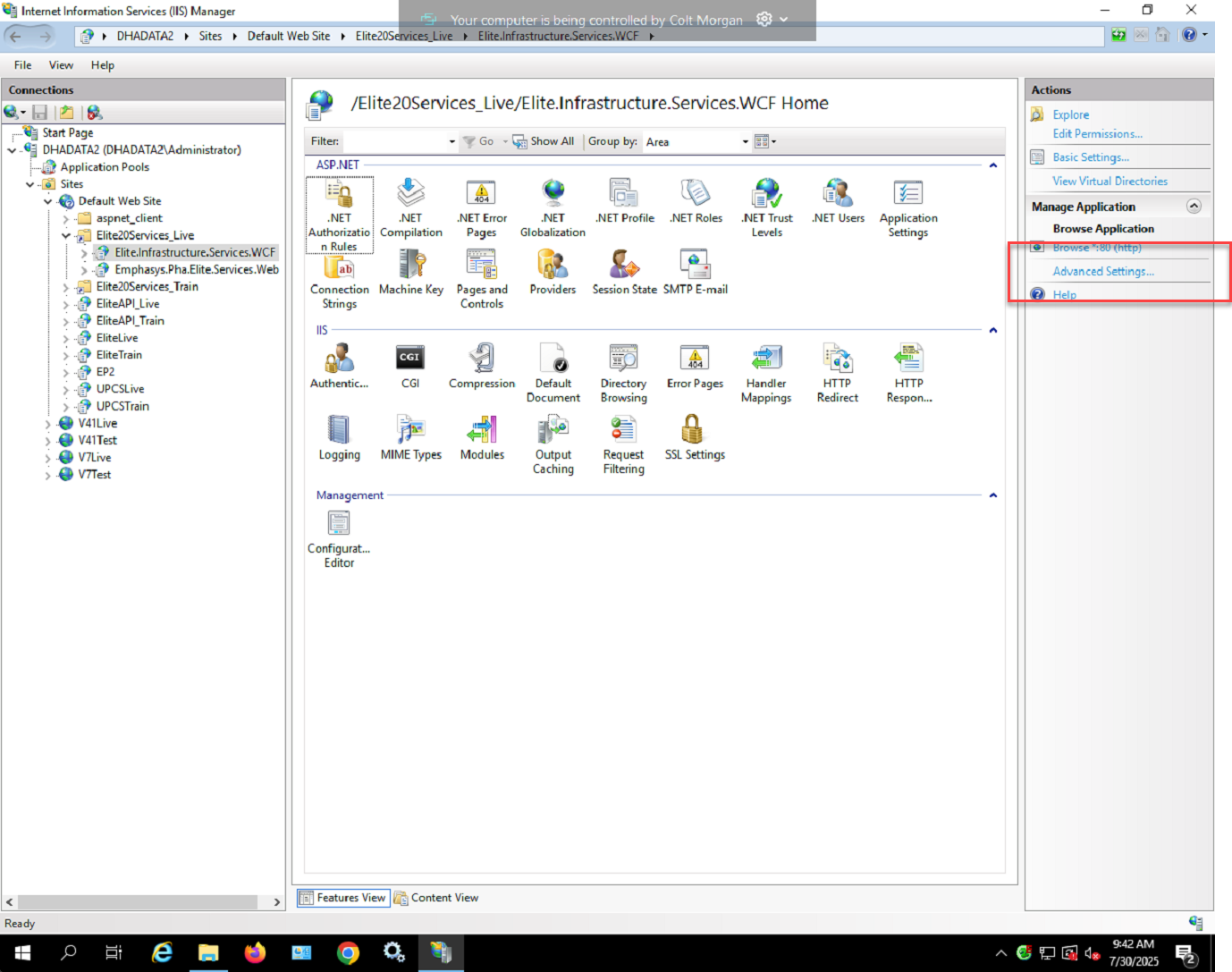Viewport: 1232px width, 972px height.
Task: Collapse the Management group section
Action: pyautogui.click(x=992, y=495)
